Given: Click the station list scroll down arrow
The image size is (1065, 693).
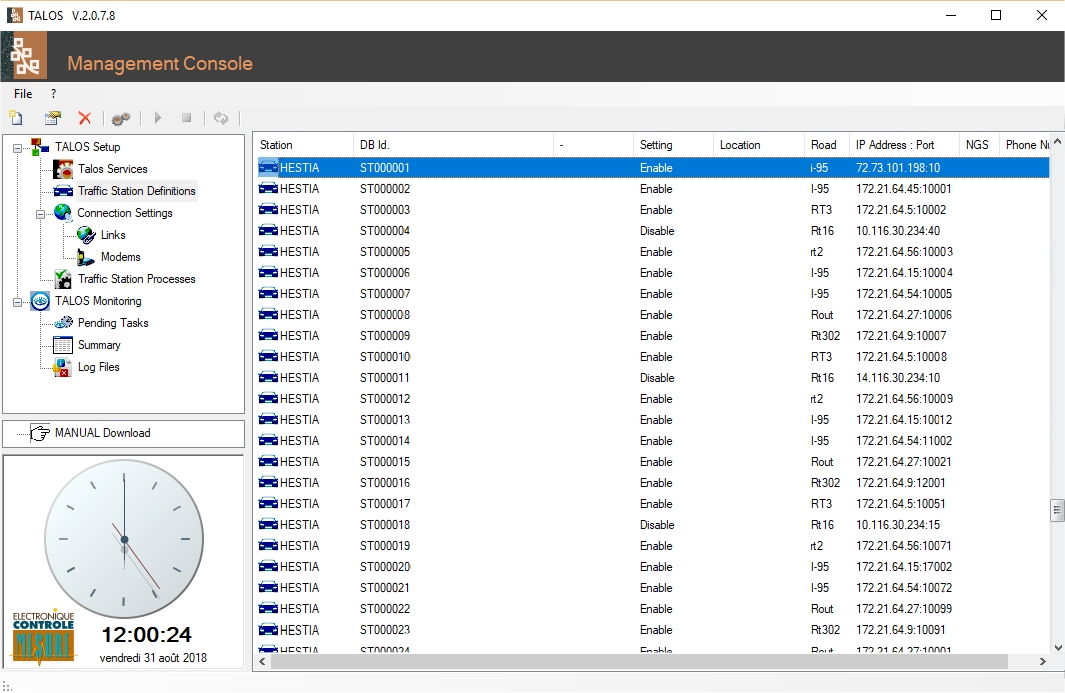Looking at the screenshot, I should 1057,647.
